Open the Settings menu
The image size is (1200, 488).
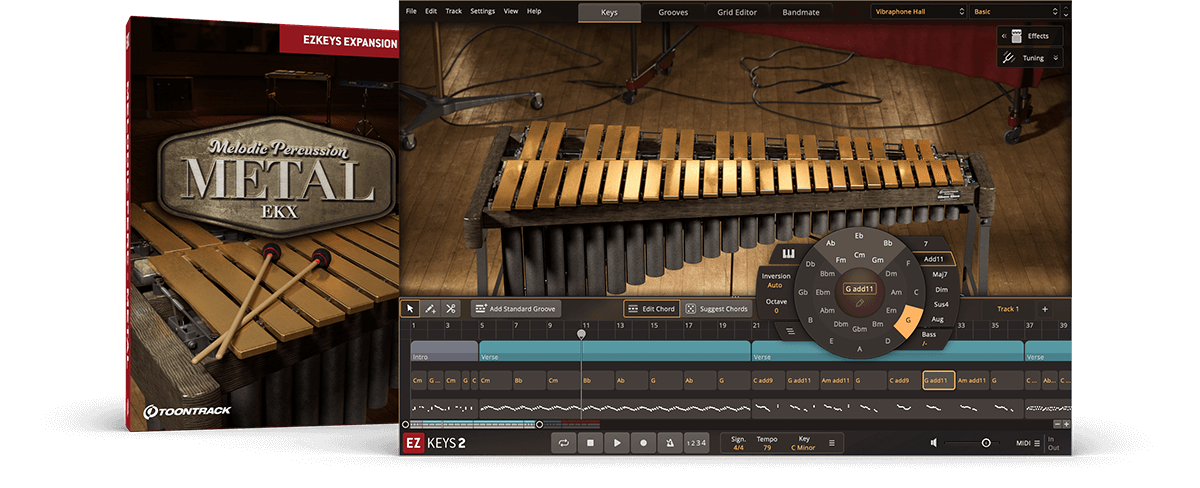point(482,11)
